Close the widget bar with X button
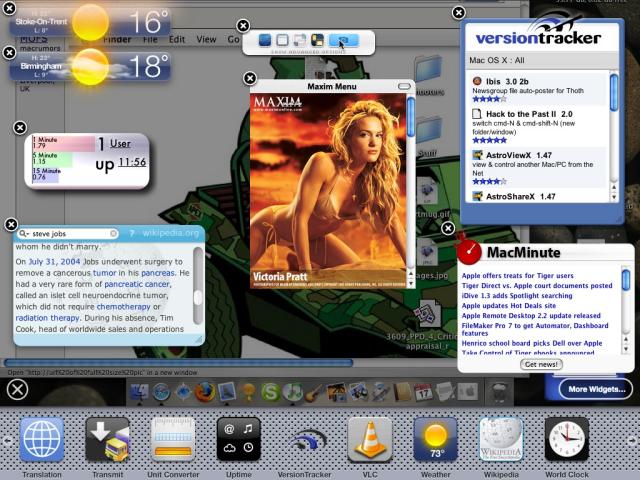 point(17,389)
